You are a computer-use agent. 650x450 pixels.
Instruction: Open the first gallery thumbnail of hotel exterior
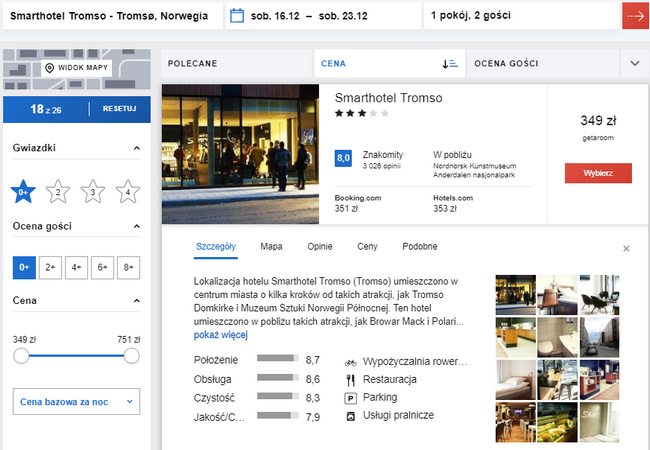click(x=515, y=295)
